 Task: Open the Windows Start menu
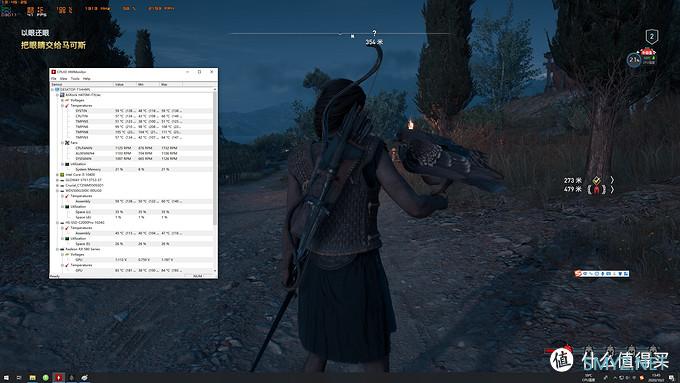pyautogui.click(x=6, y=378)
